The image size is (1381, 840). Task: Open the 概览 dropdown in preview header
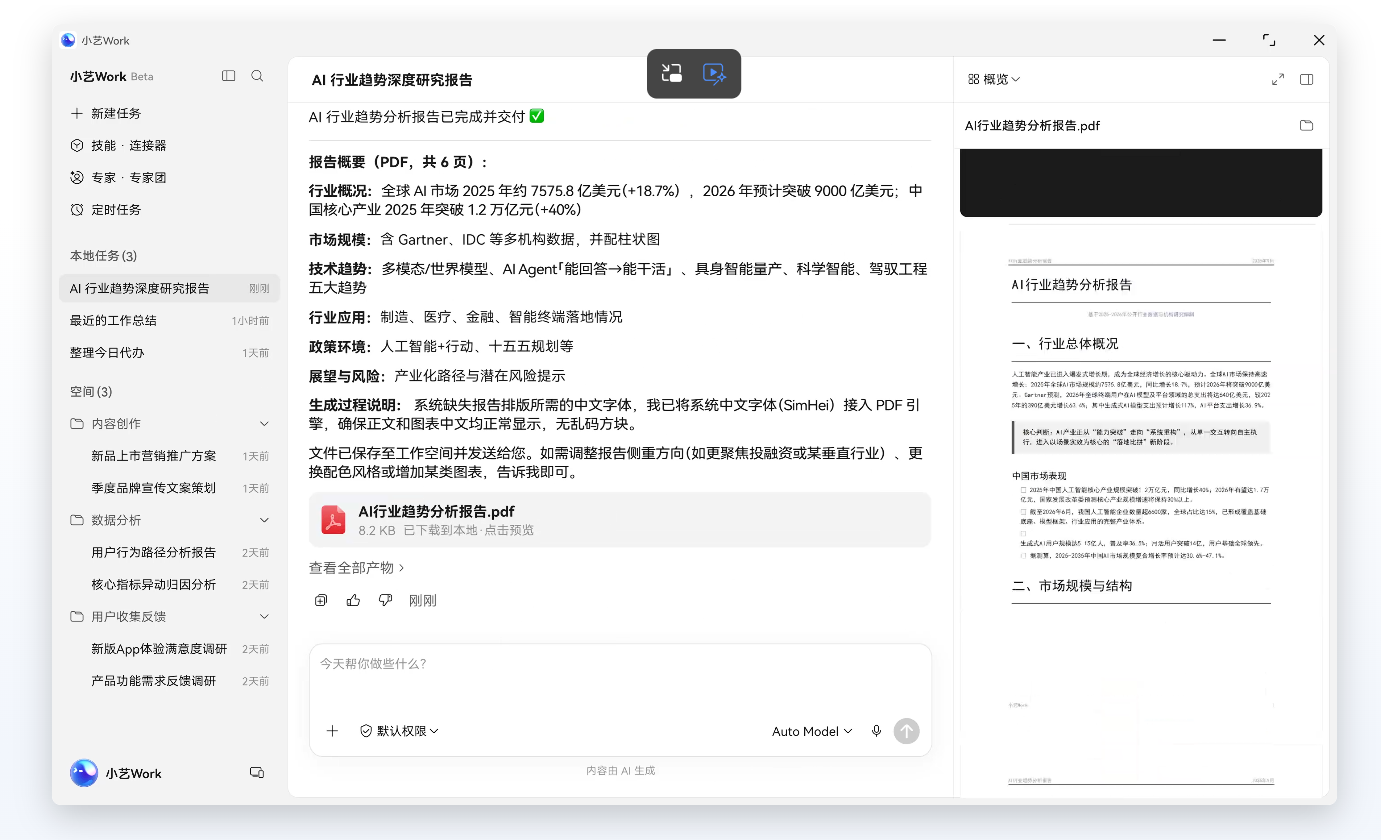pos(994,79)
